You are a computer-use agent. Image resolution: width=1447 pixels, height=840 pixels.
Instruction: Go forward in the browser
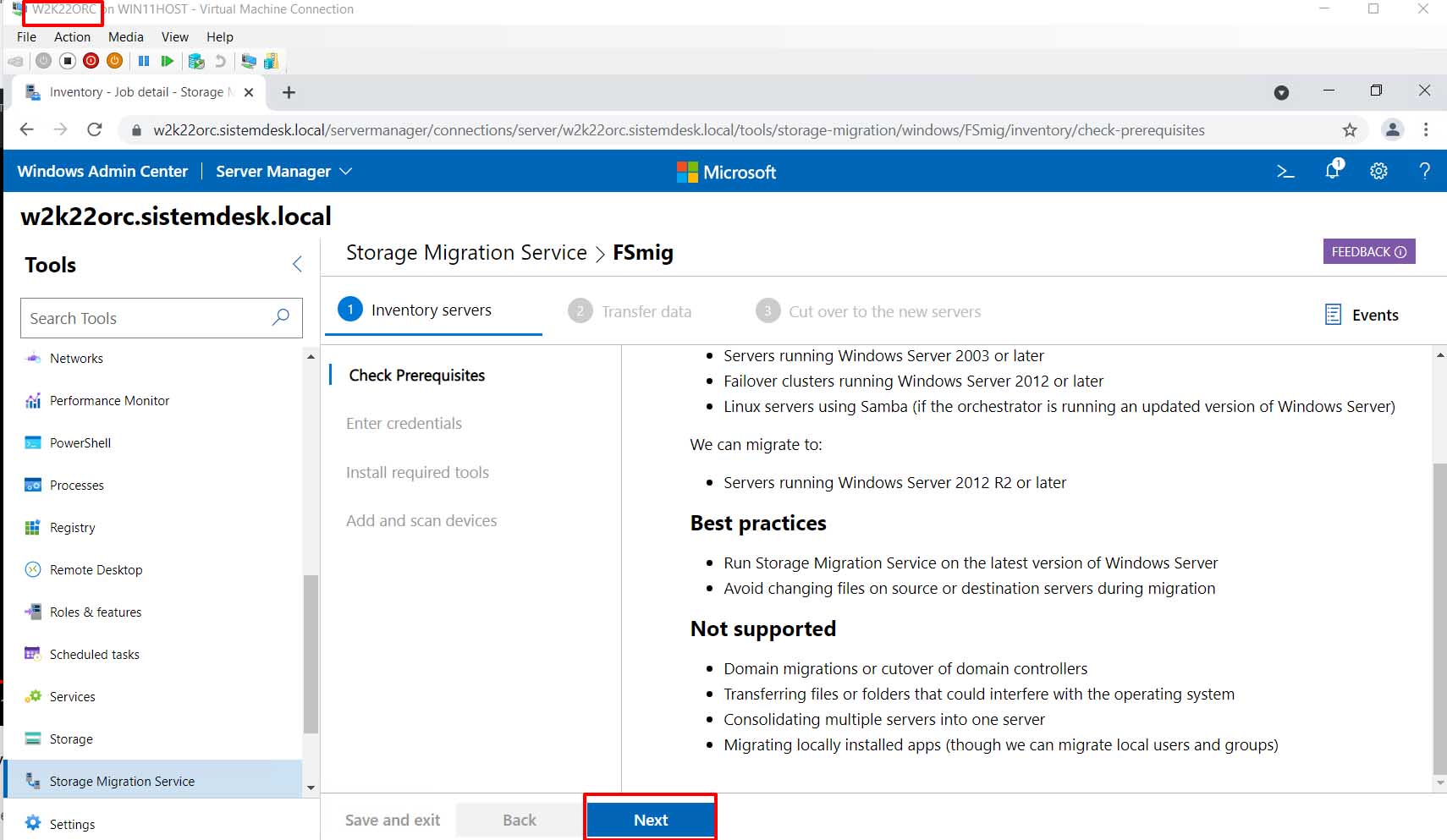[x=60, y=129]
